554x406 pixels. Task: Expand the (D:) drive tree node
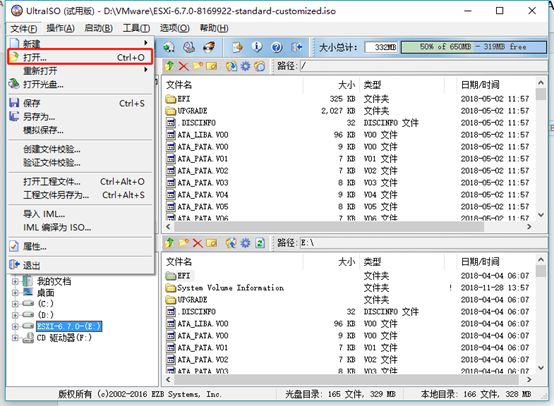coord(15,315)
